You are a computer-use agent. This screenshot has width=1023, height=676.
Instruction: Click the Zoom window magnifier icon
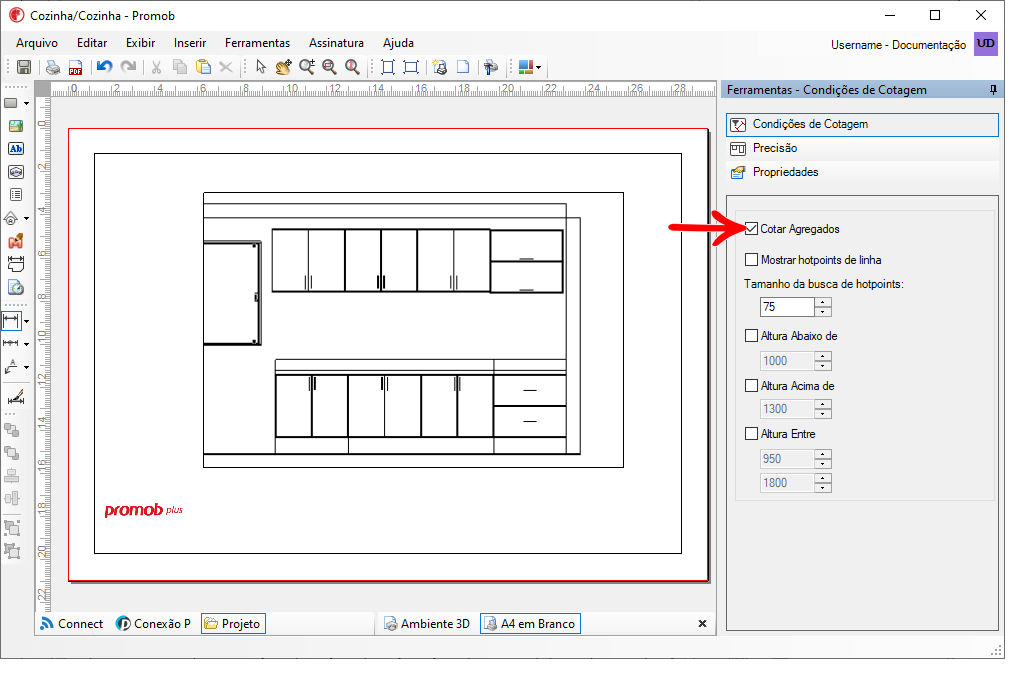(329, 68)
